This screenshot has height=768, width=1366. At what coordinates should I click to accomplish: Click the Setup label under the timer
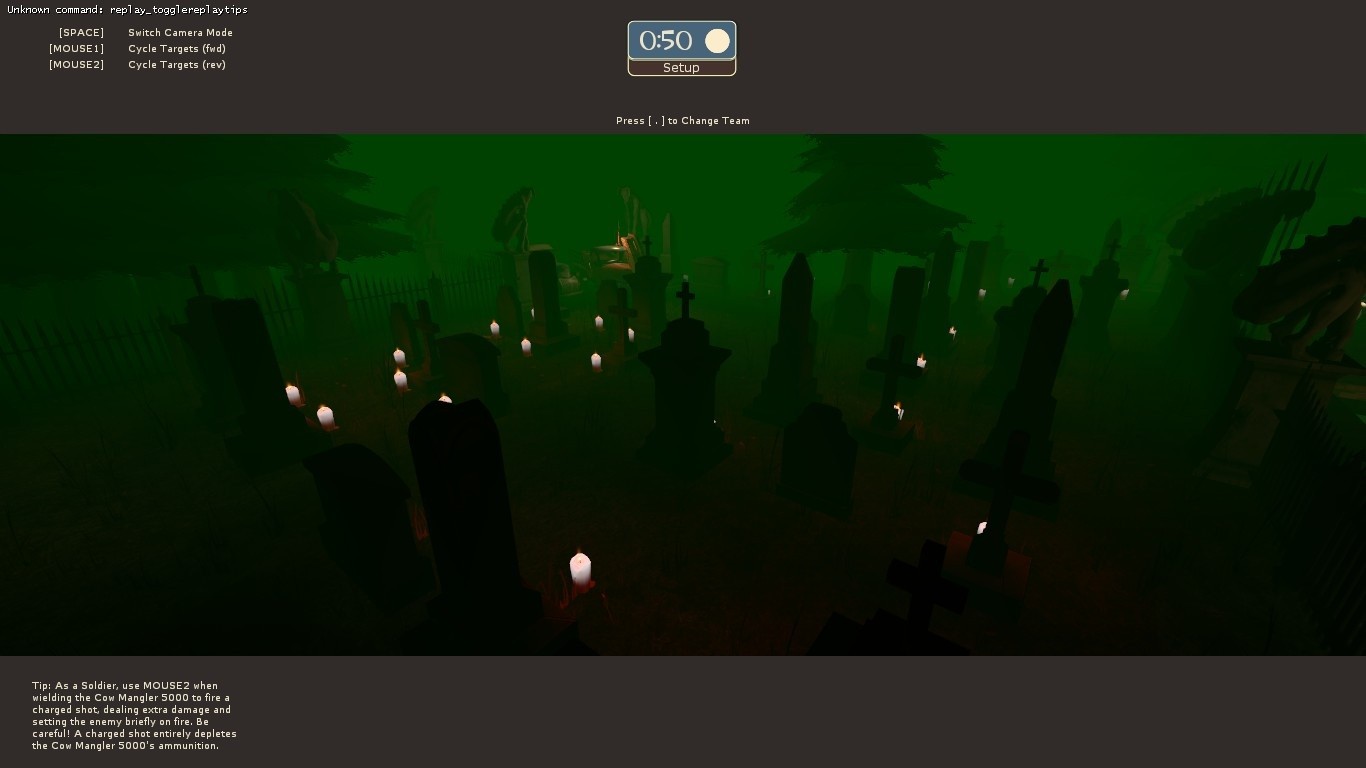[x=681, y=68]
